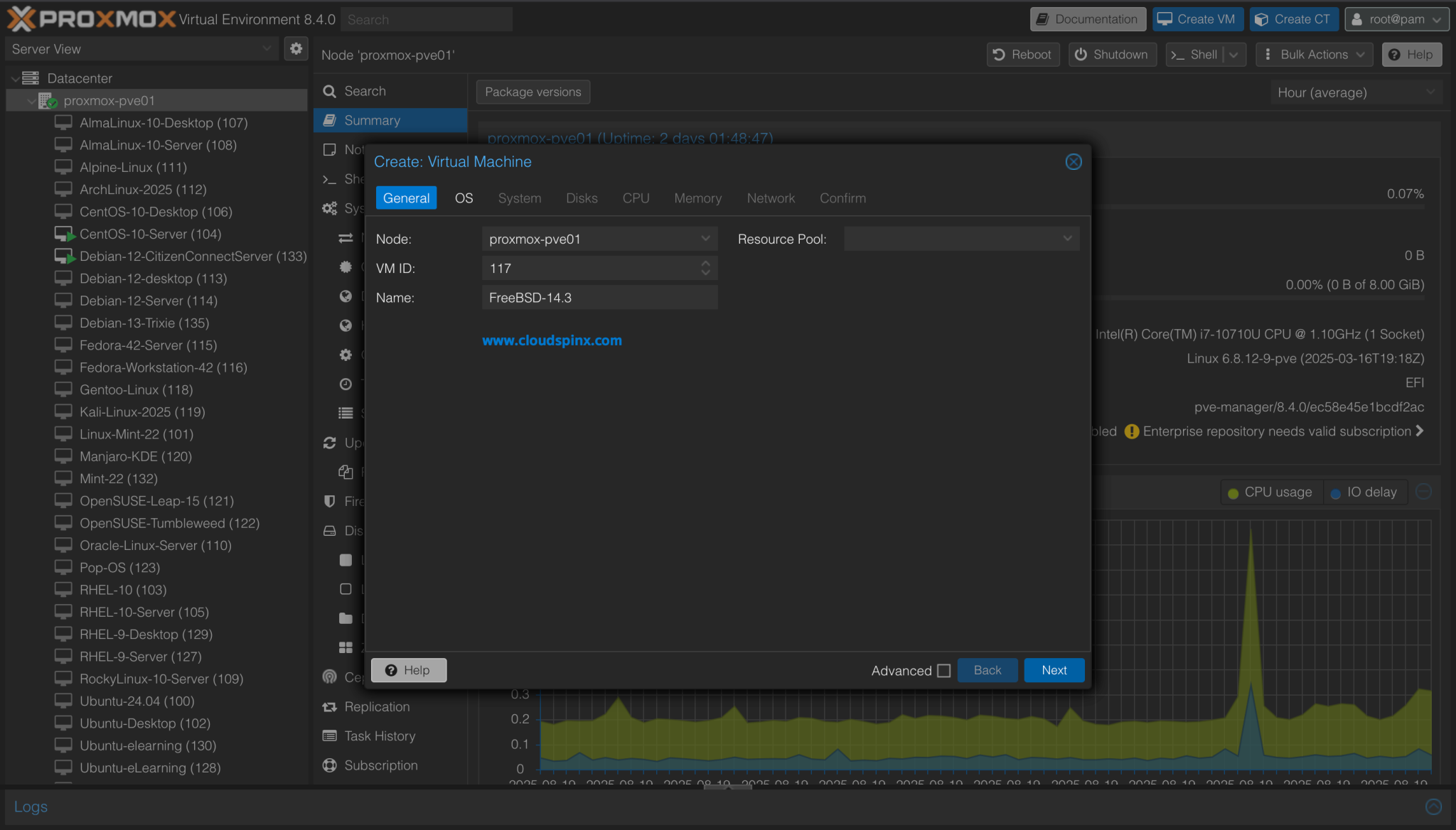1456x830 pixels.
Task: Enable the Advanced checkbox
Action: click(944, 671)
